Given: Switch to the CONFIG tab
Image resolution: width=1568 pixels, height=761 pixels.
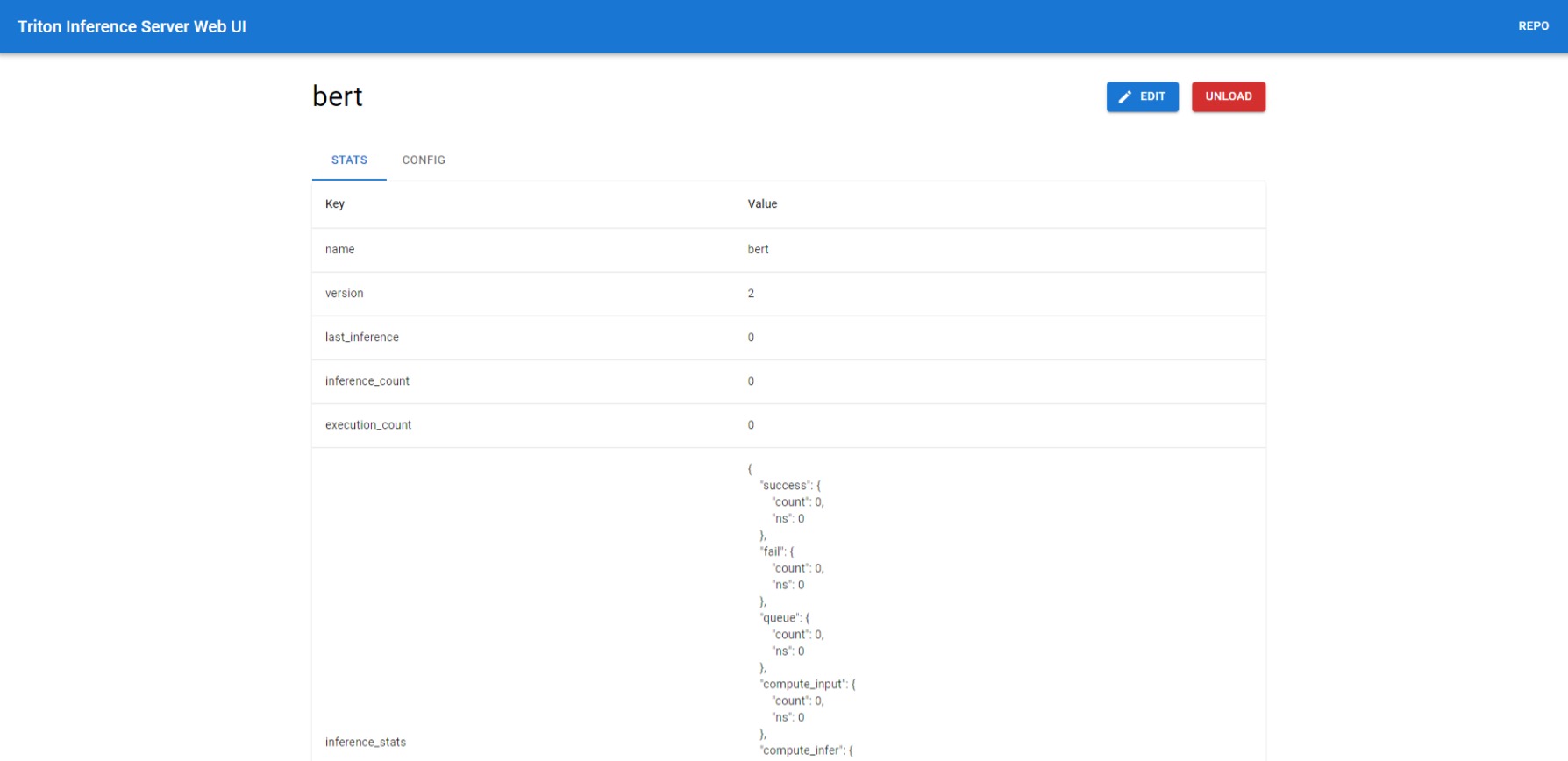Looking at the screenshot, I should [424, 160].
